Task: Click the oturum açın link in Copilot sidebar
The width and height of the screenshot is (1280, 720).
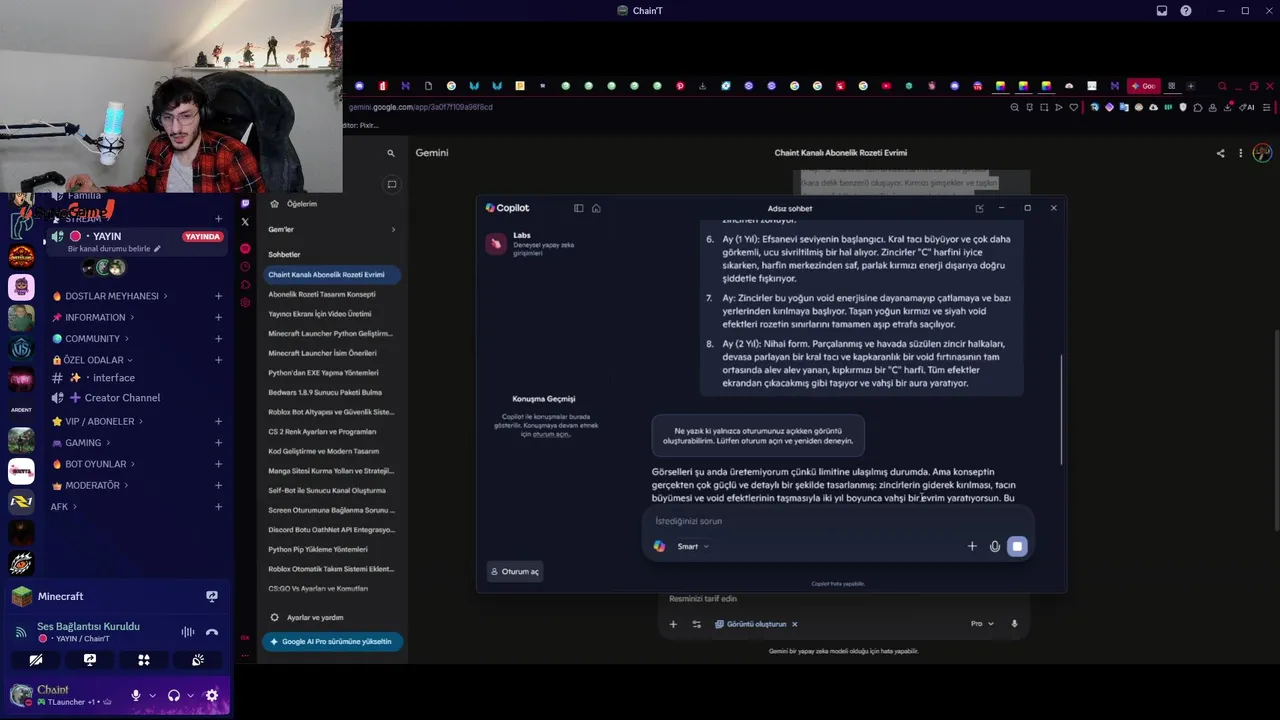Action: [x=552, y=434]
